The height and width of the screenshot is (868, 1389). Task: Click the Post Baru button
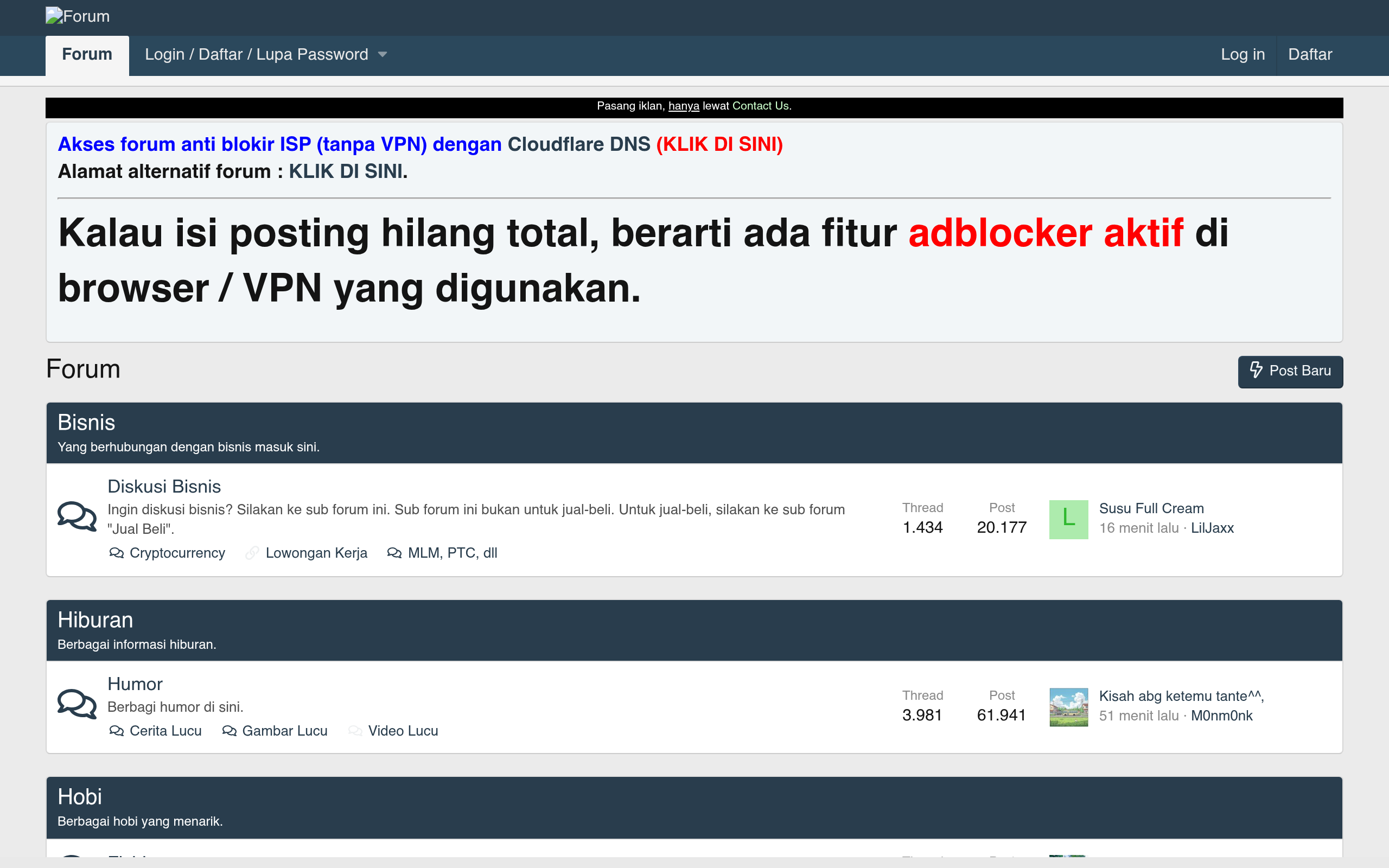click(x=1290, y=372)
